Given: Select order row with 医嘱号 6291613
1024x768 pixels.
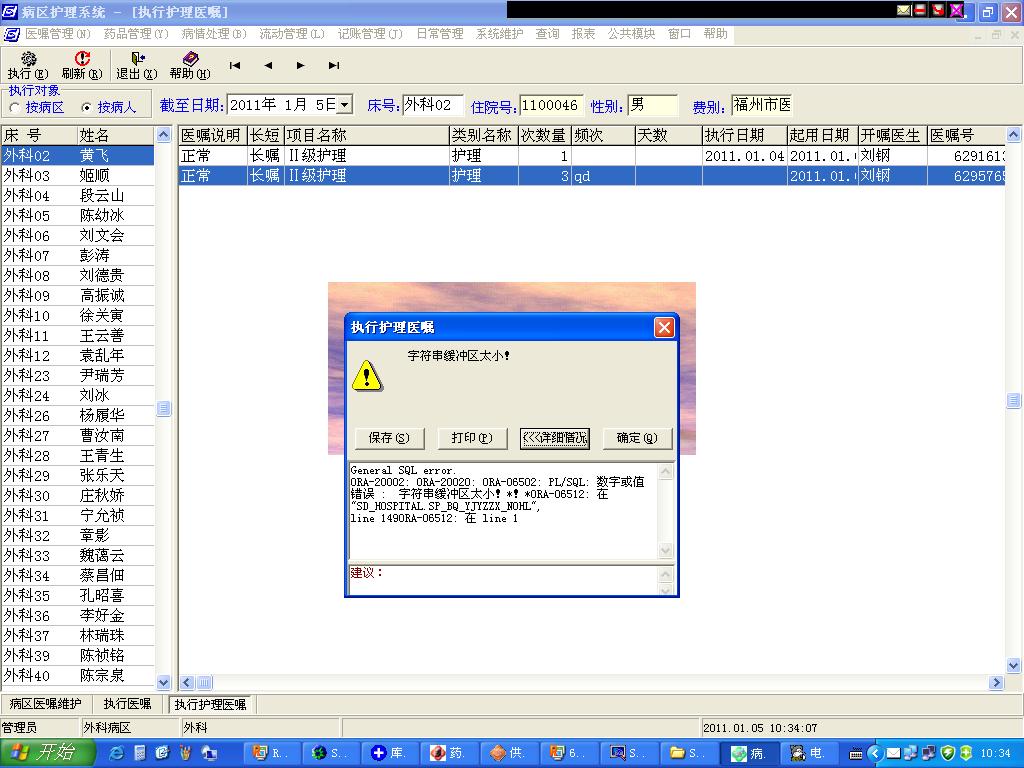Looking at the screenshot, I should click(592, 155).
